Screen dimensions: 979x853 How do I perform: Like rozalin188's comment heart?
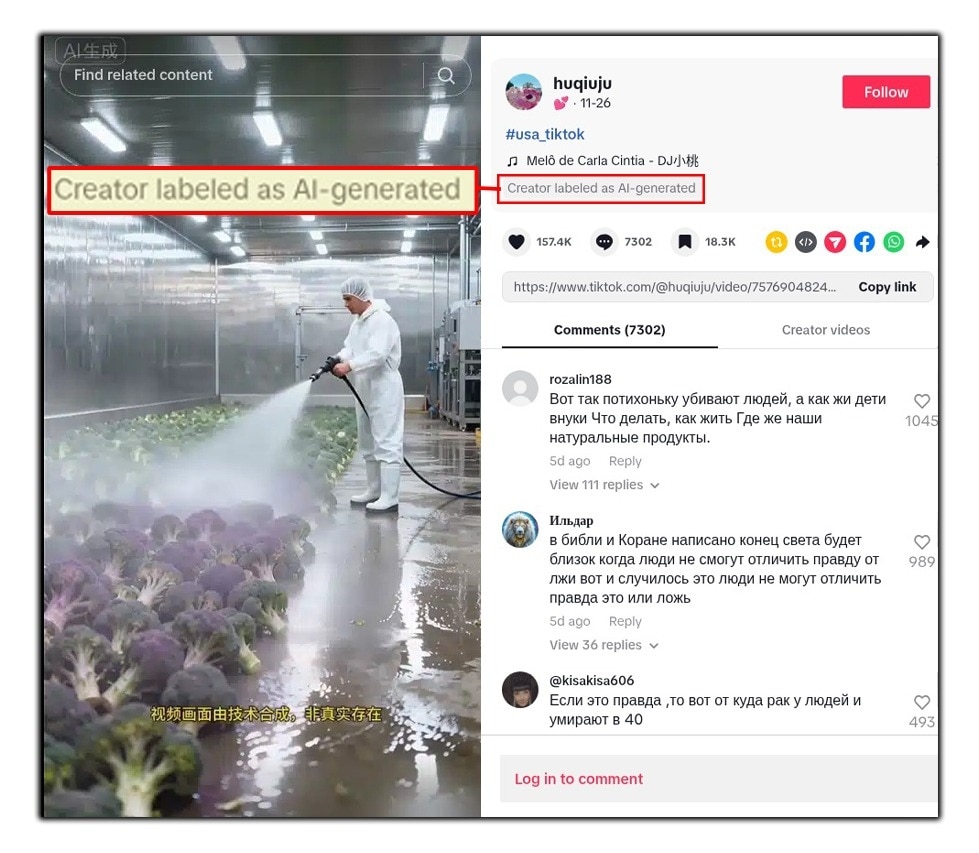(x=922, y=401)
